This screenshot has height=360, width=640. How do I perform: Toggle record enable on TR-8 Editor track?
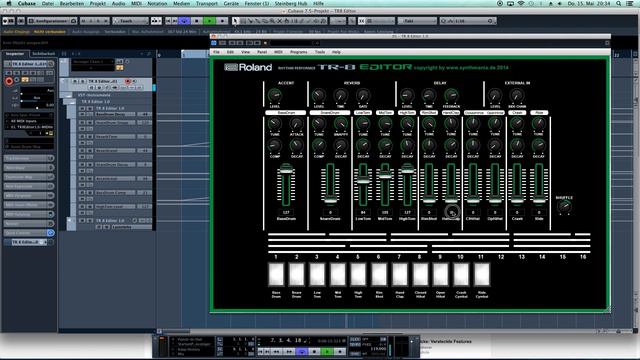[127, 81]
